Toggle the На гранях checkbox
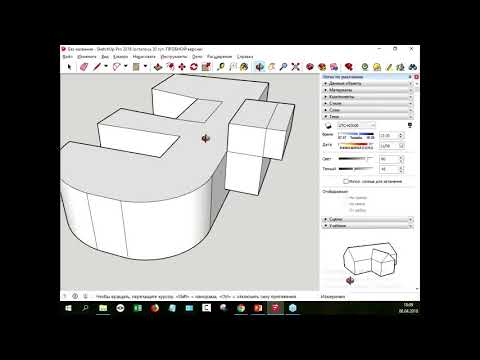Image resolution: width=480 pixels, height=360 pixels. (x=347, y=198)
